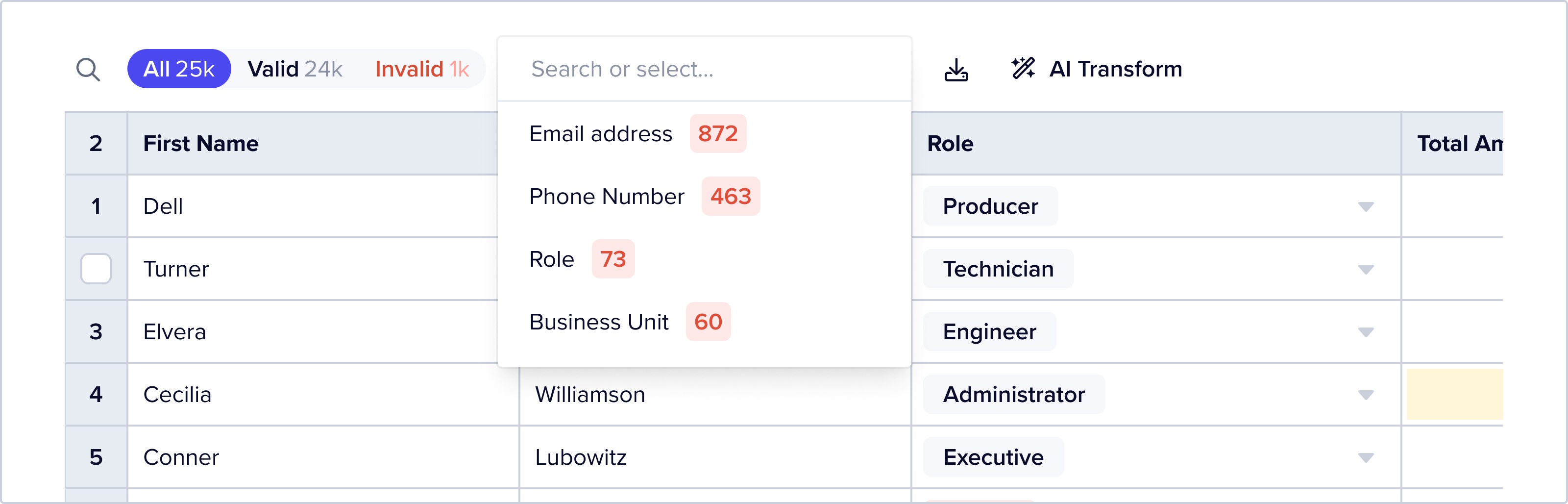The width and height of the screenshot is (1568, 504).
Task: Click the search magnifier icon
Action: click(x=88, y=70)
